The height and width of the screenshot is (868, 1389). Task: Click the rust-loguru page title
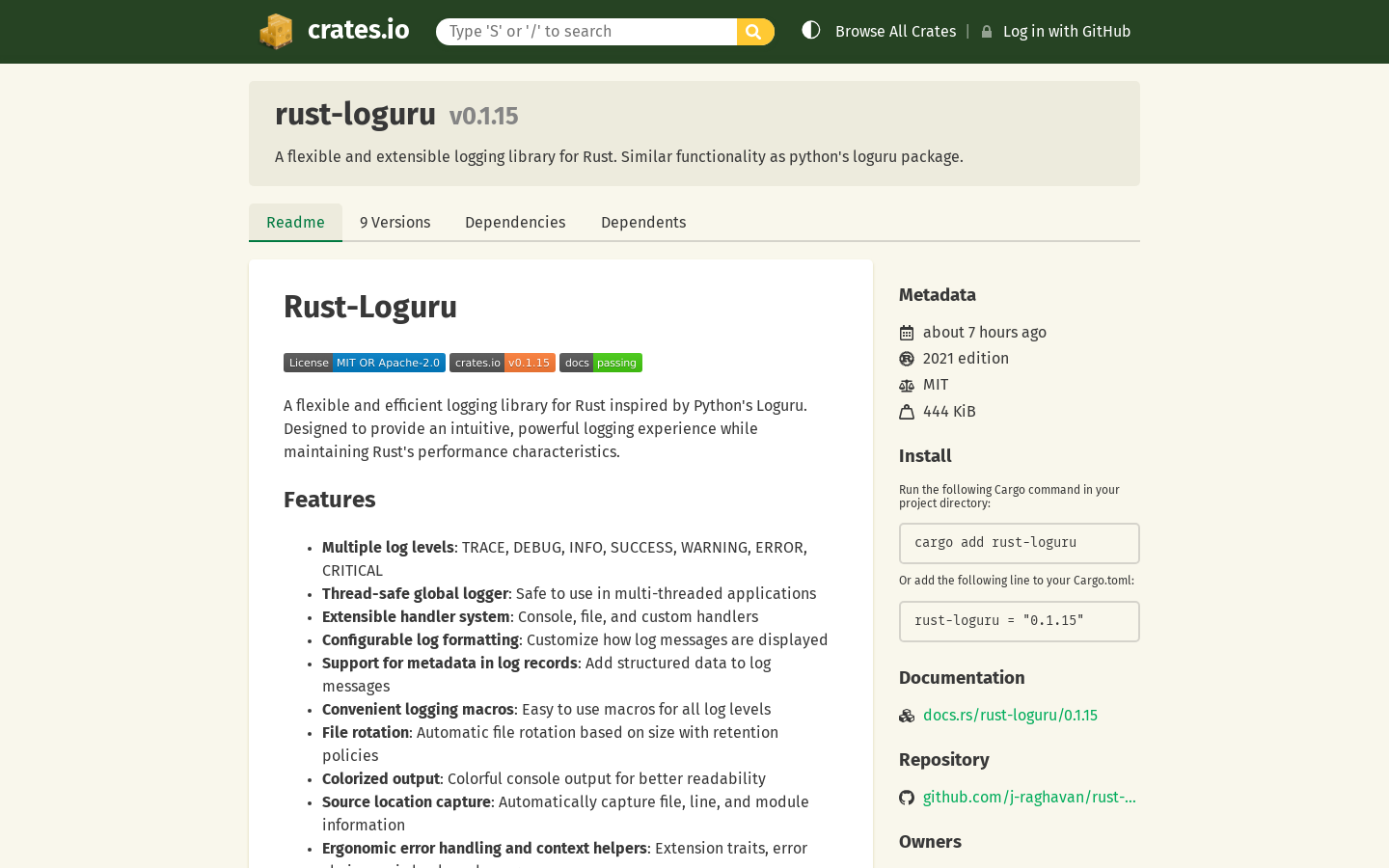point(355,115)
